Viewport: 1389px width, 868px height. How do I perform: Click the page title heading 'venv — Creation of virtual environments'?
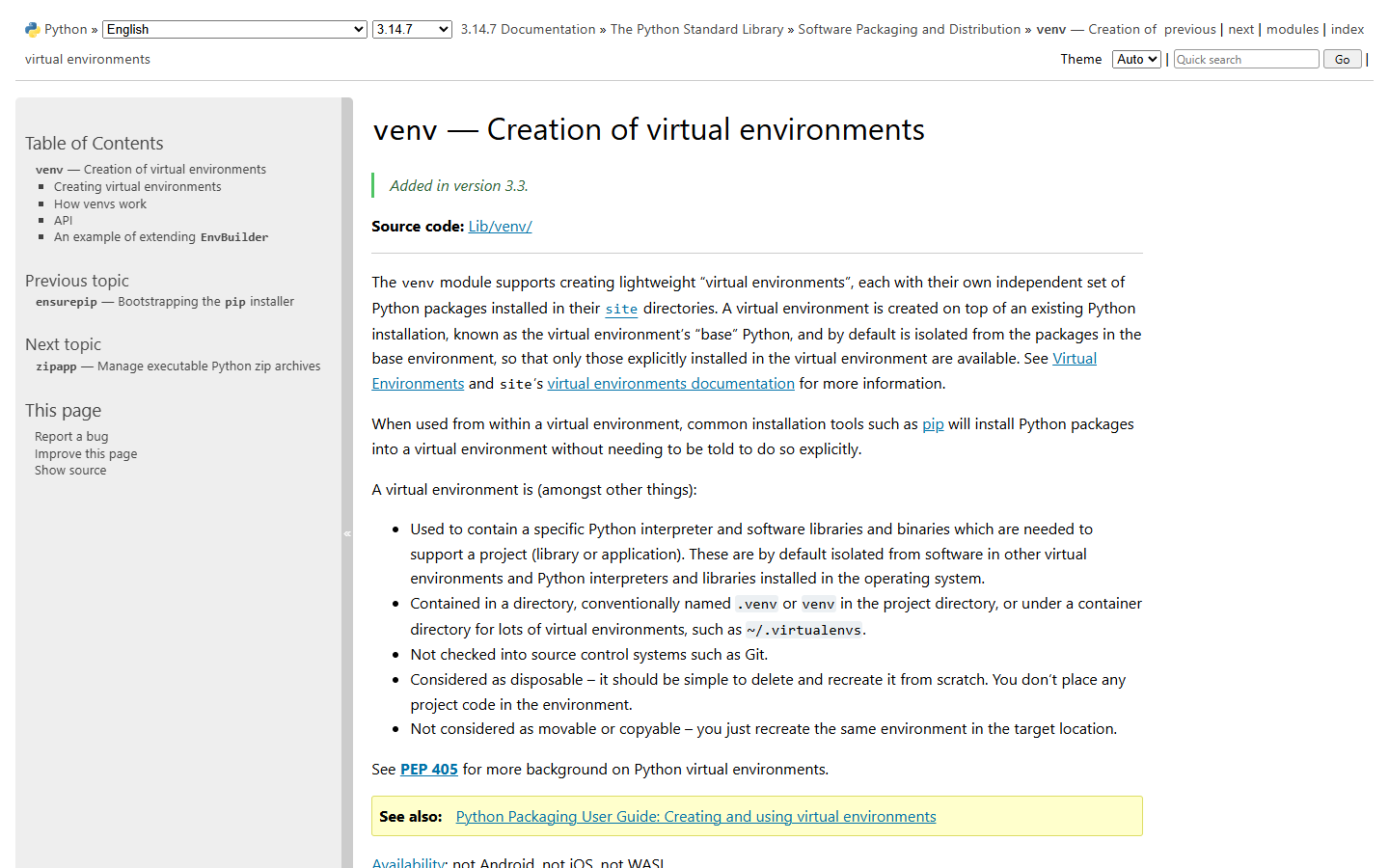click(648, 129)
